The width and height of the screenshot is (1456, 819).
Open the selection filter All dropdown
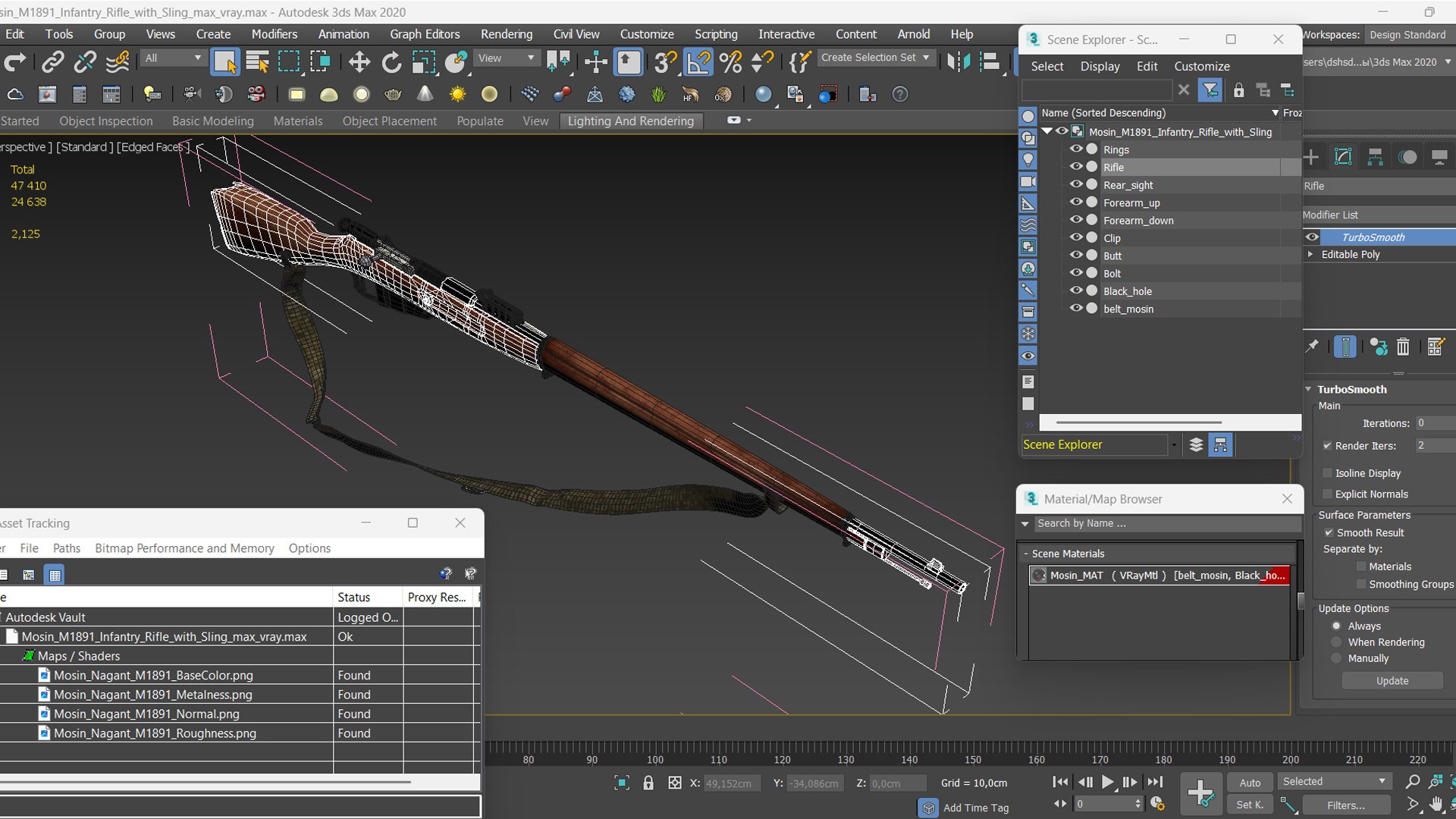point(174,58)
